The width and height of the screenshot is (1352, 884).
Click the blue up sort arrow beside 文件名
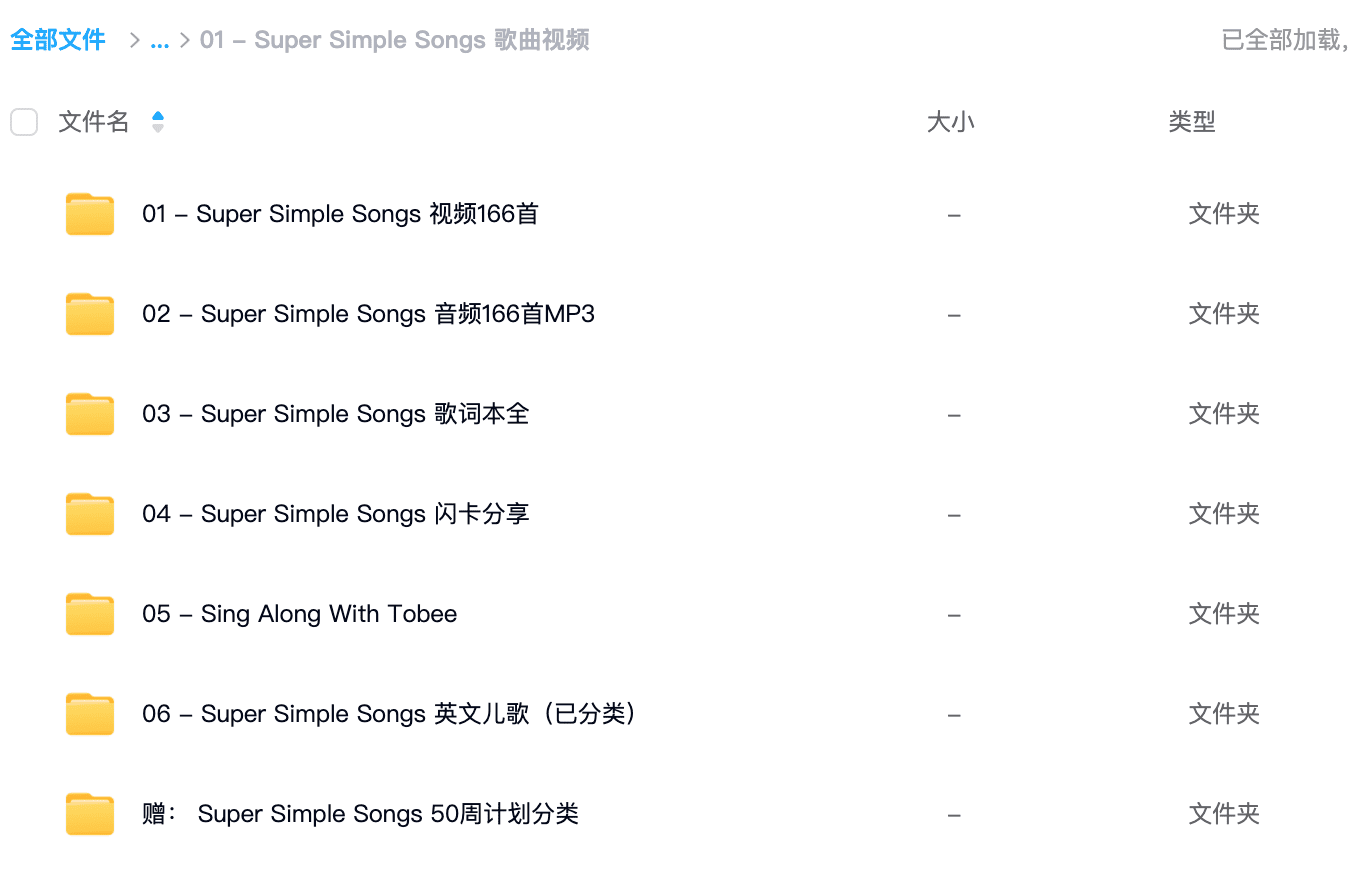click(157, 115)
